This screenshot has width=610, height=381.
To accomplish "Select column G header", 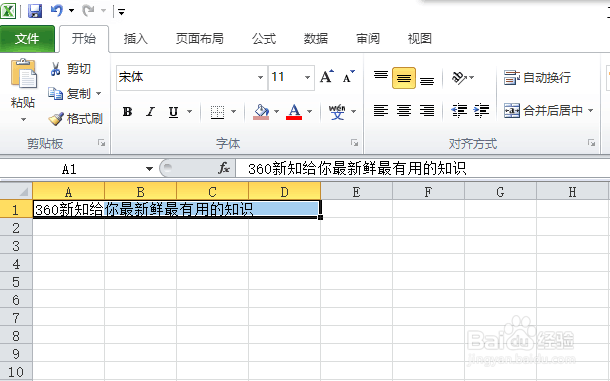I will pyautogui.click(x=500, y=191).
